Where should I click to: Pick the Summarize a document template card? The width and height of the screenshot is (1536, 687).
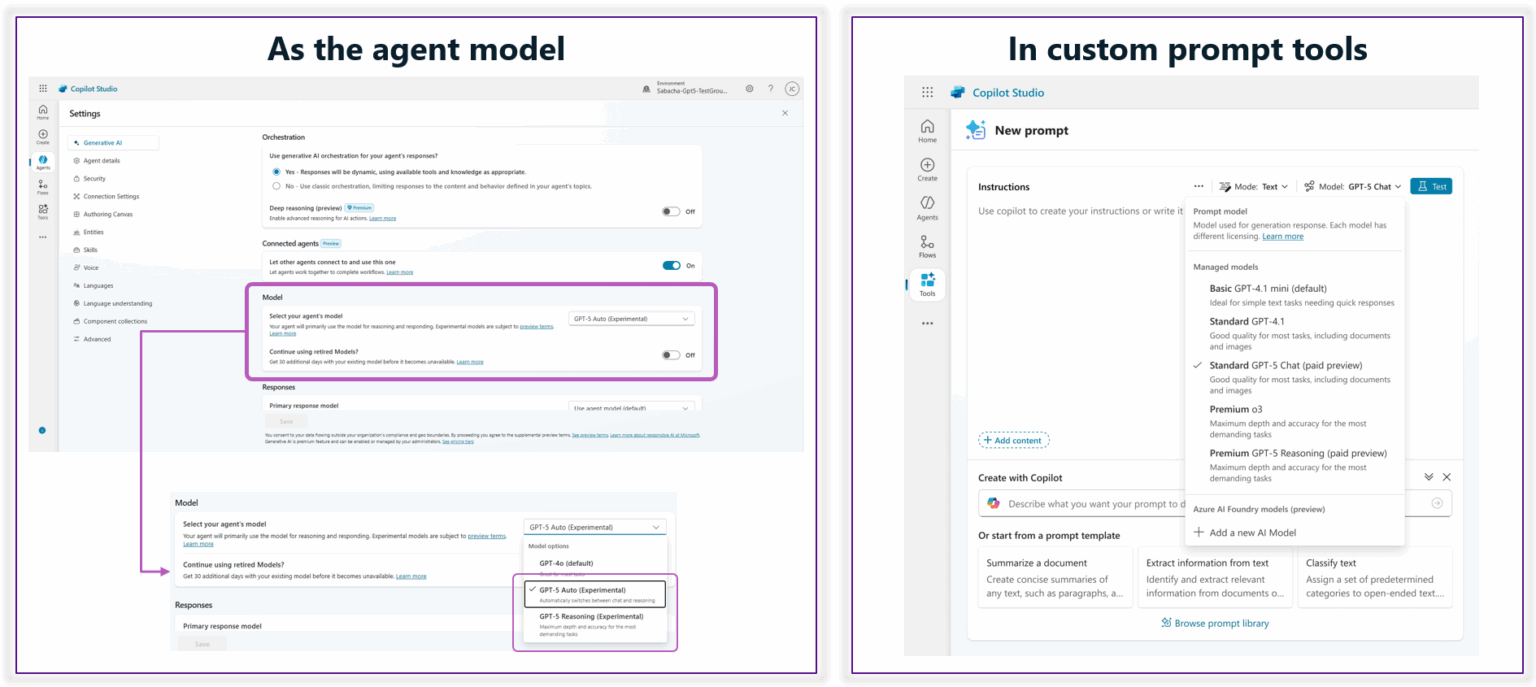point(1055,577)
